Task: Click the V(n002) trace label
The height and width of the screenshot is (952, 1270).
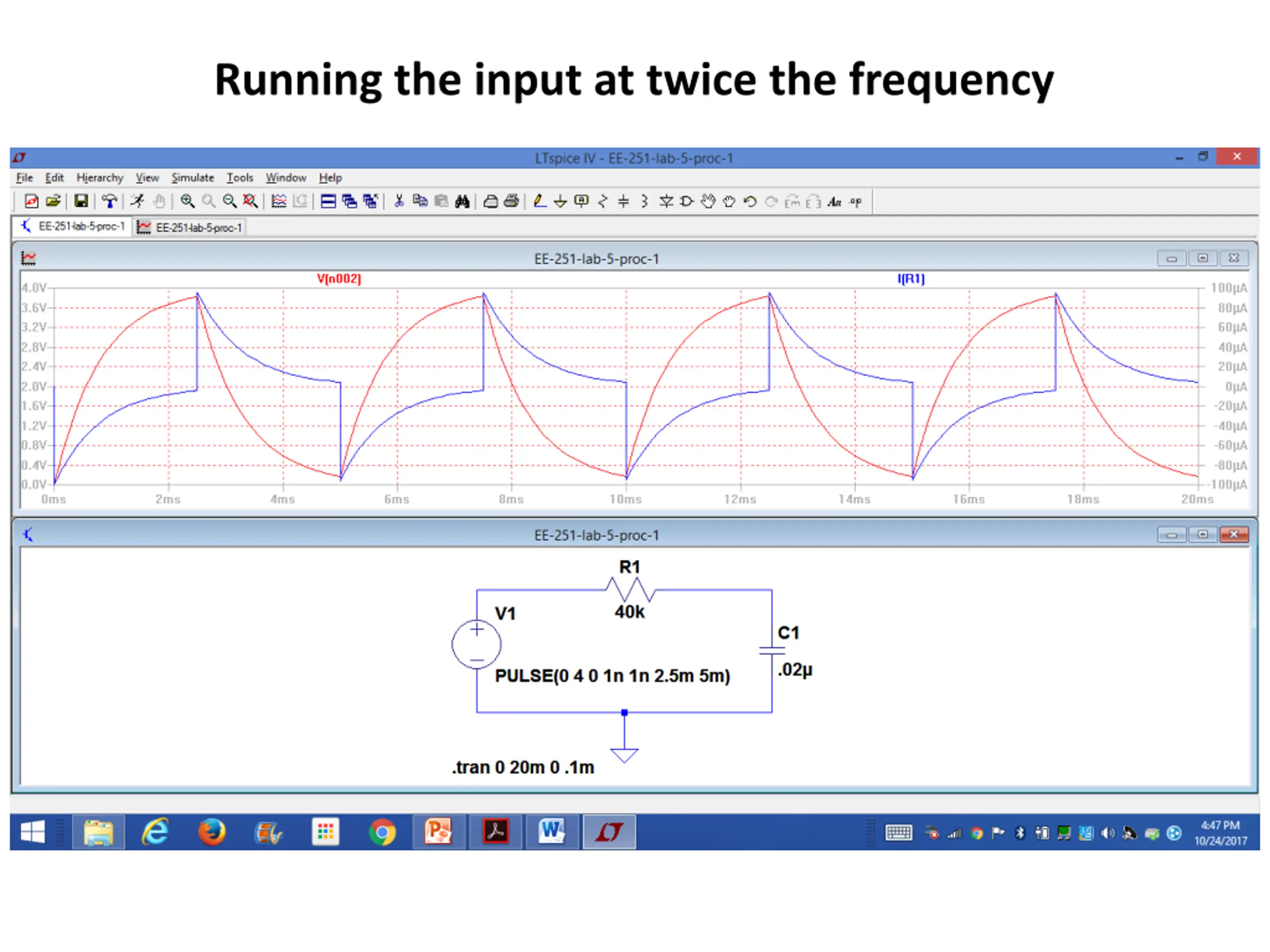Action: pyautogui.click(x=339, y=279)
